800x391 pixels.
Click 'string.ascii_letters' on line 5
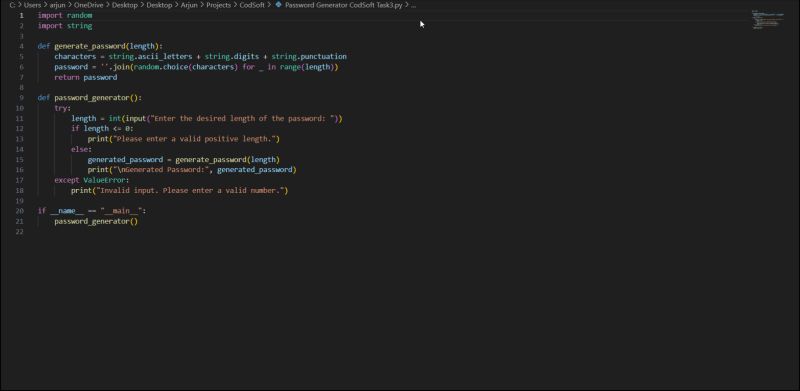point(150,56)
